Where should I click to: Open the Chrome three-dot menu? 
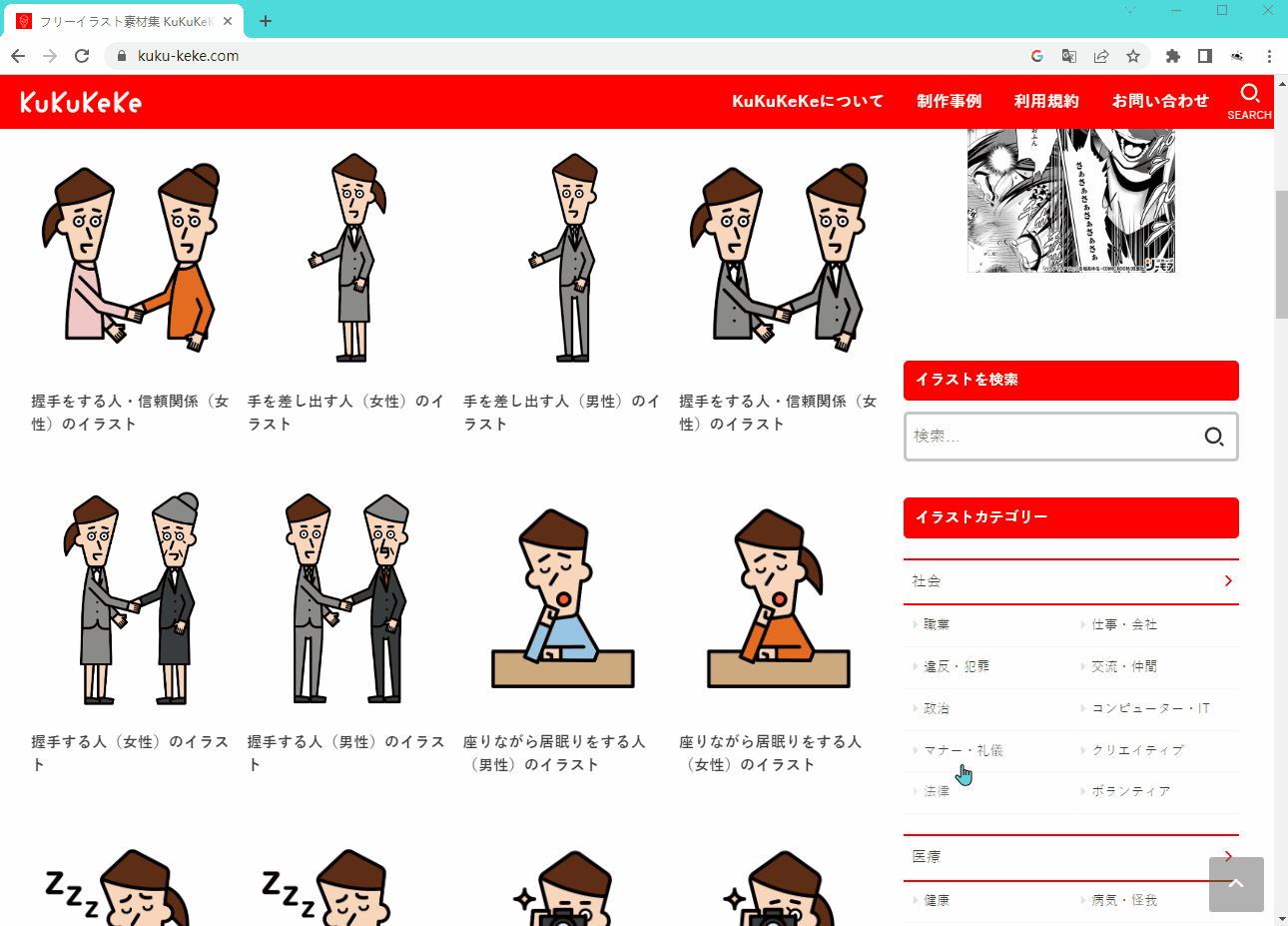pyautogui.click(x=1269, y=56)
